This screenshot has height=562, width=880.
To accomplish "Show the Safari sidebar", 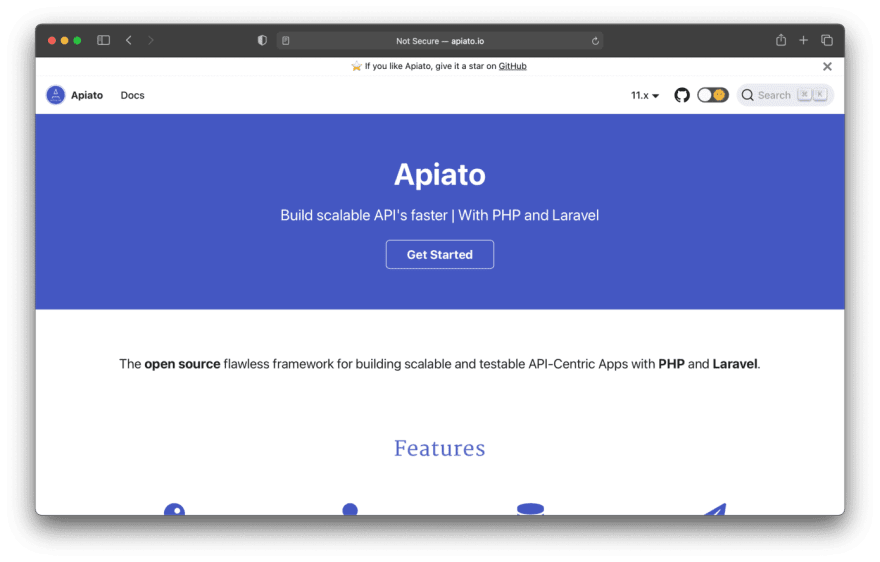I will (103, 40).
